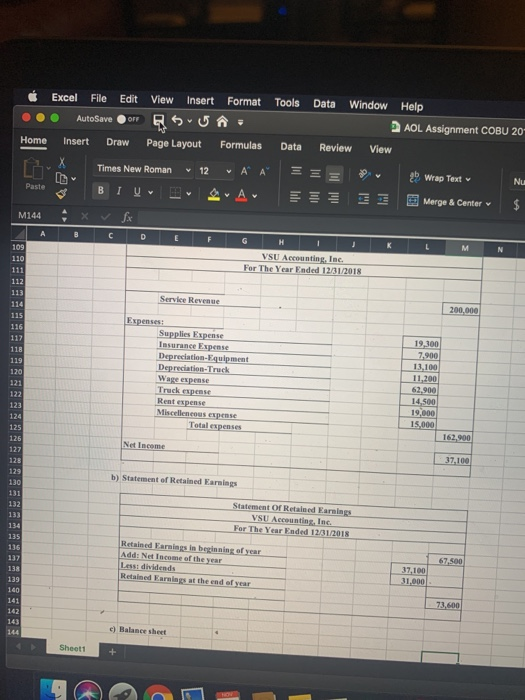This screenshot has width=525, height=700.
Task: Center text horizontally
Action: tap(314, 197)
